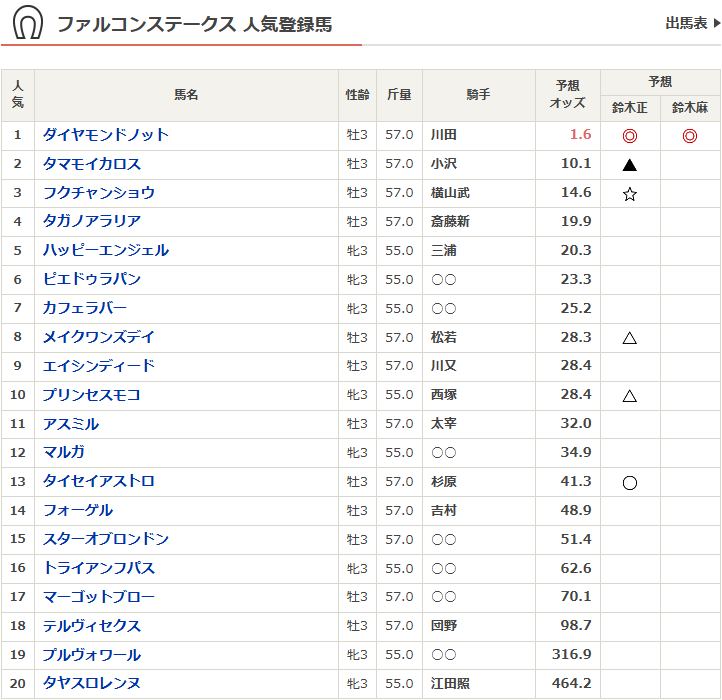Click the white triangle mark for プリンセスモコ
Viewport: 722px width, 700px height.
coord(630,396)
